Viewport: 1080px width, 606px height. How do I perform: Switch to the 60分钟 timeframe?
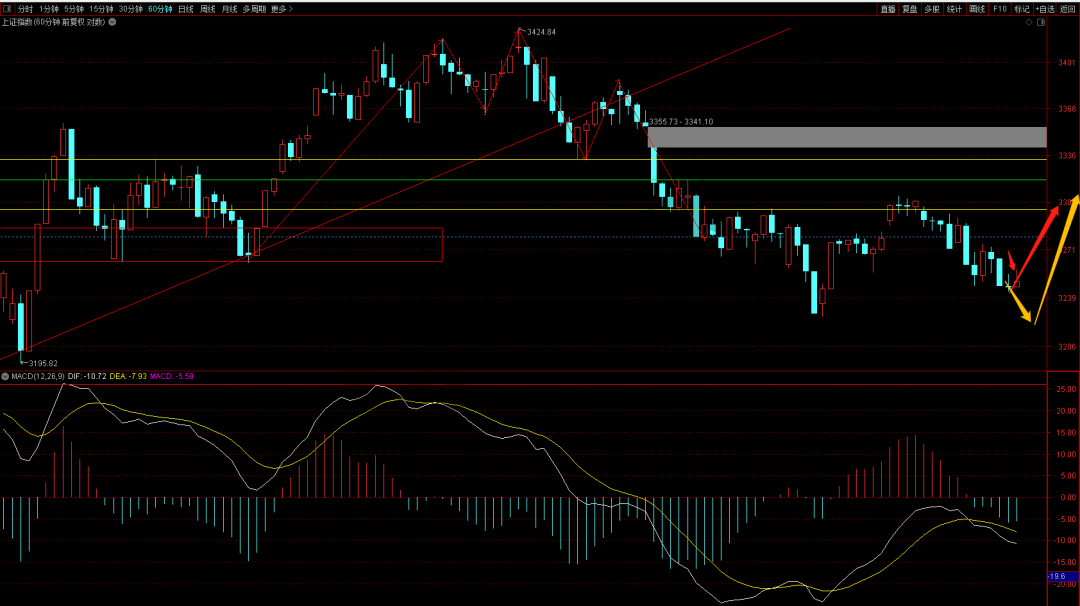[160, 8]
